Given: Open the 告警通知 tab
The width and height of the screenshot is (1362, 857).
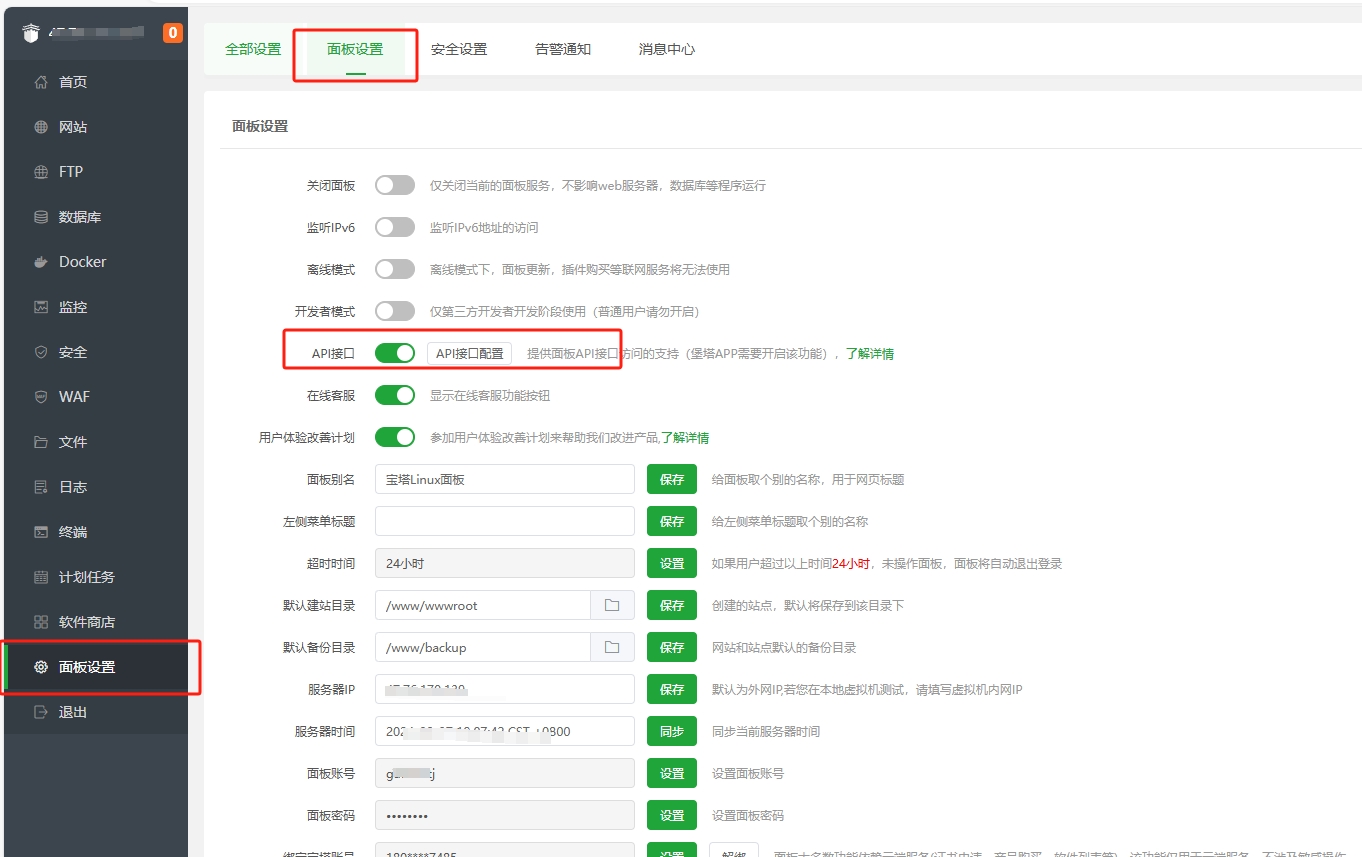Looking at the screenshot, I should pos(563,49).
